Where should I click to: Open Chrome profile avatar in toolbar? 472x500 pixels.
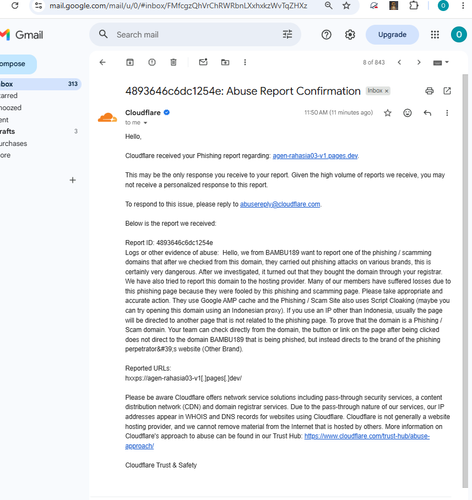(443, 5)
